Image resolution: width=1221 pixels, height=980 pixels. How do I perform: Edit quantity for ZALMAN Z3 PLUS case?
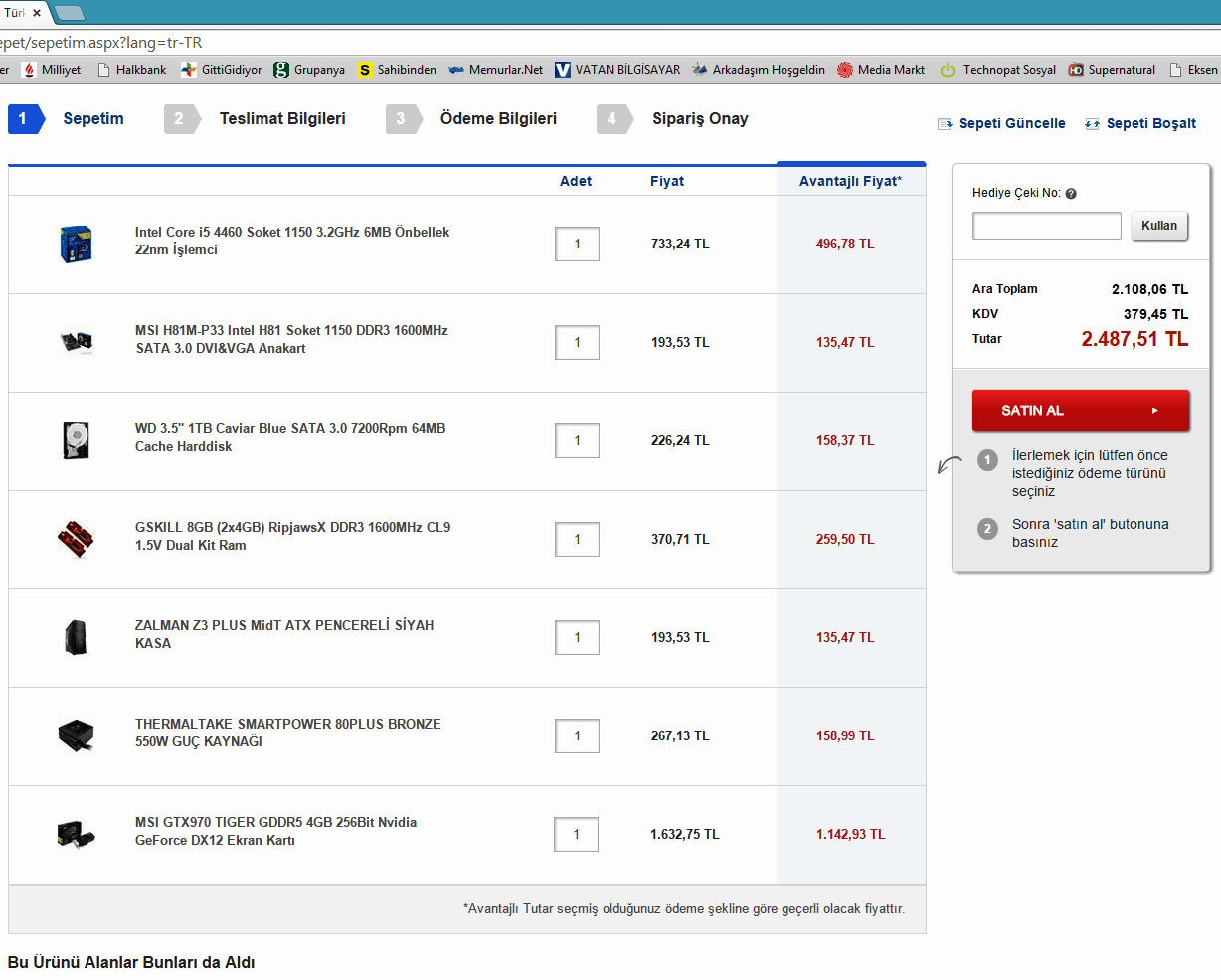click(577, 637)
